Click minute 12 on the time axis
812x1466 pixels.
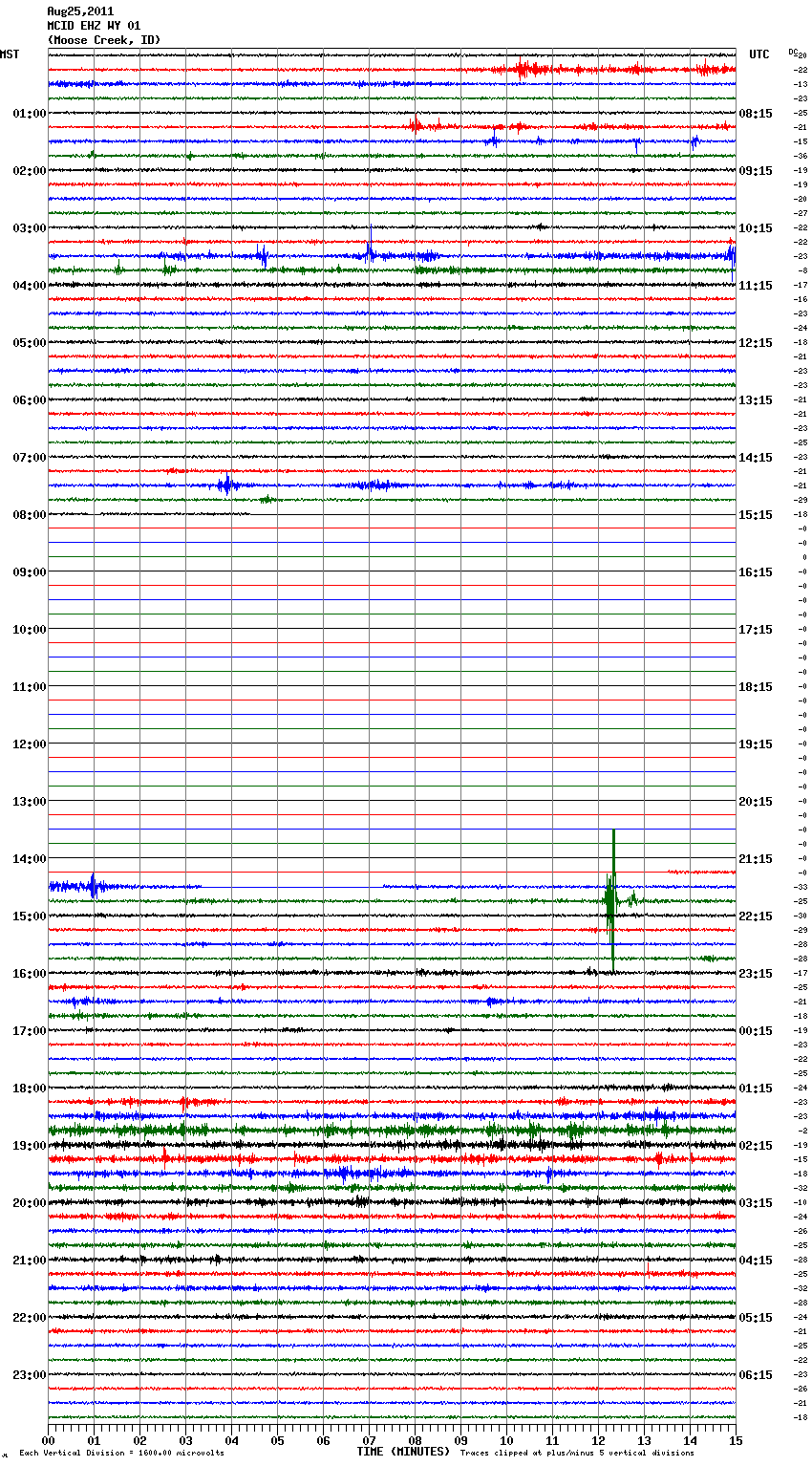(x=598, y=1440)
